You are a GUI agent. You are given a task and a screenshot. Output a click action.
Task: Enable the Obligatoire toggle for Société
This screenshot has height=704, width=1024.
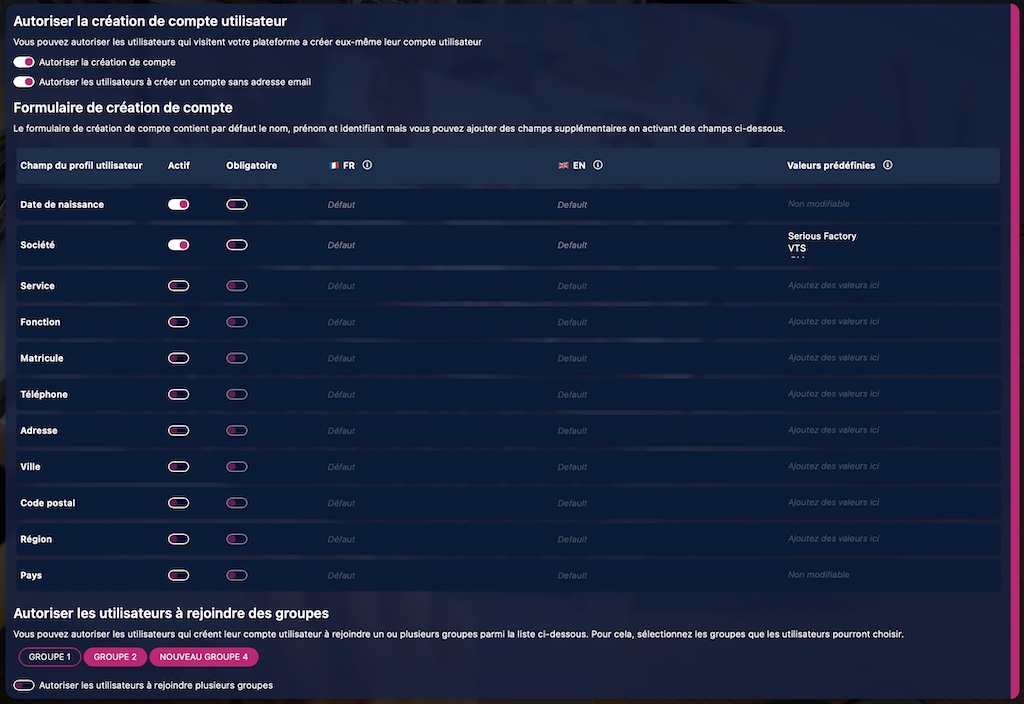236,244
